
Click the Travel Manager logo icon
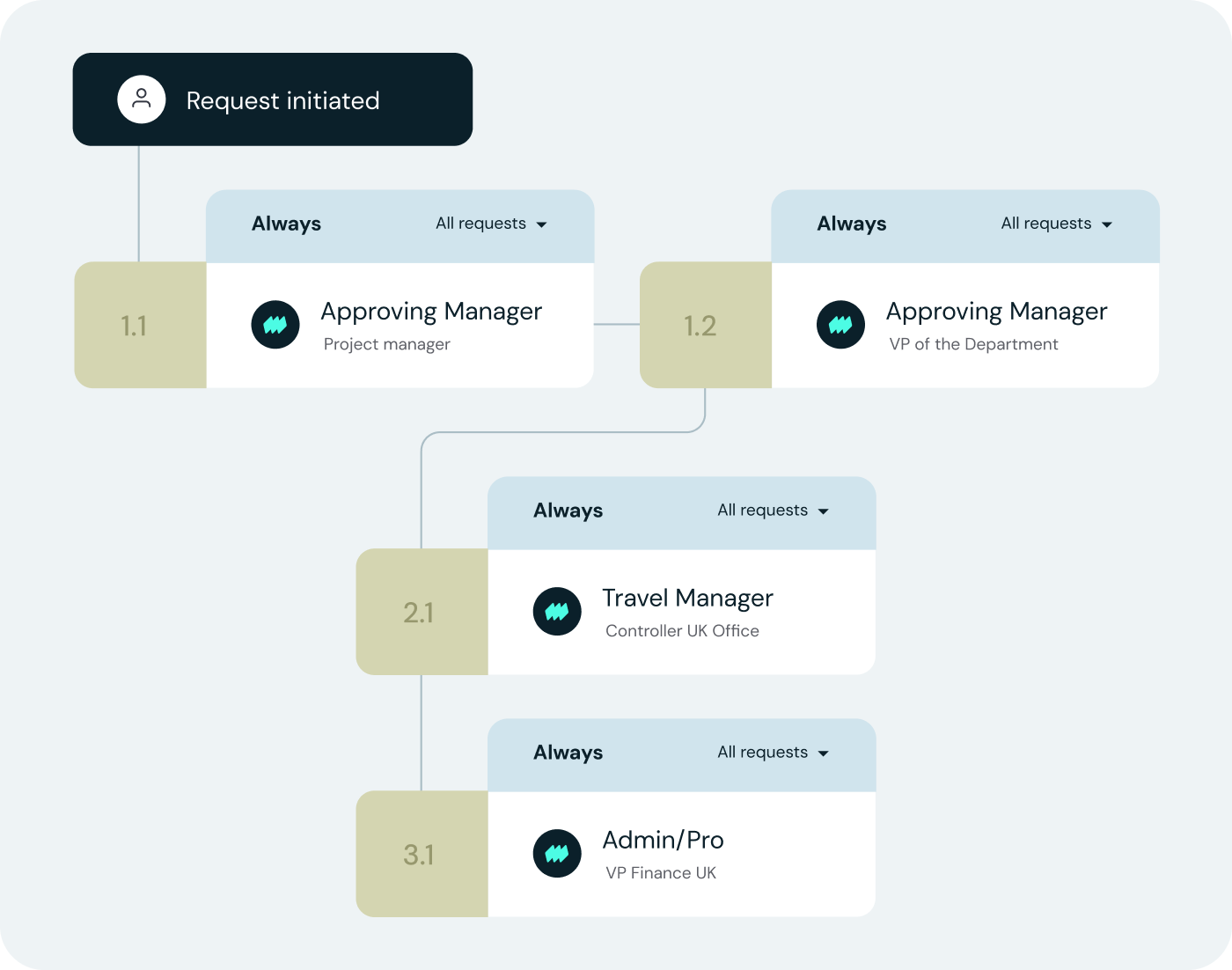(557, 612)
